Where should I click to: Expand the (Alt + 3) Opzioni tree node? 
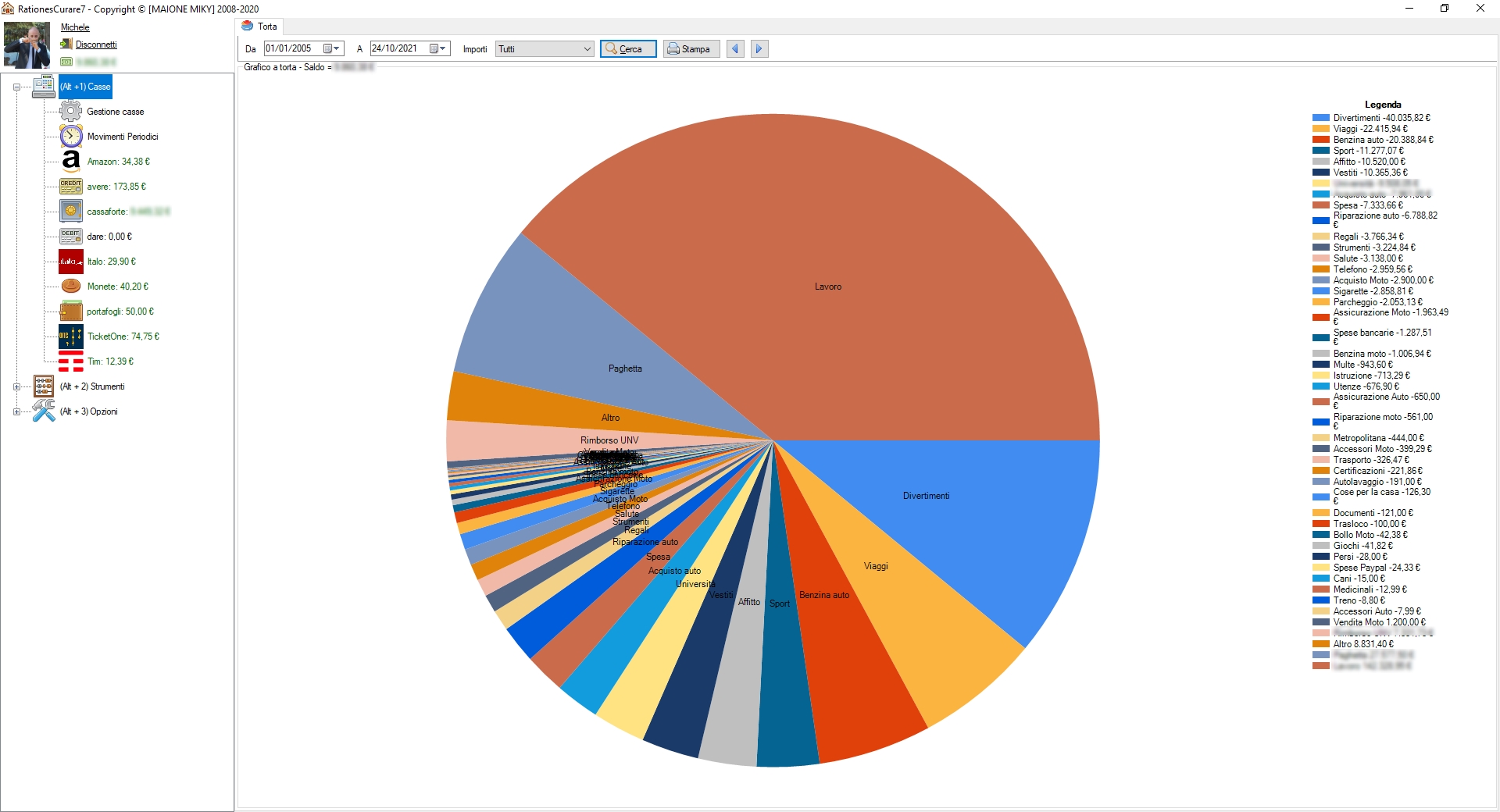click(17, 411)
